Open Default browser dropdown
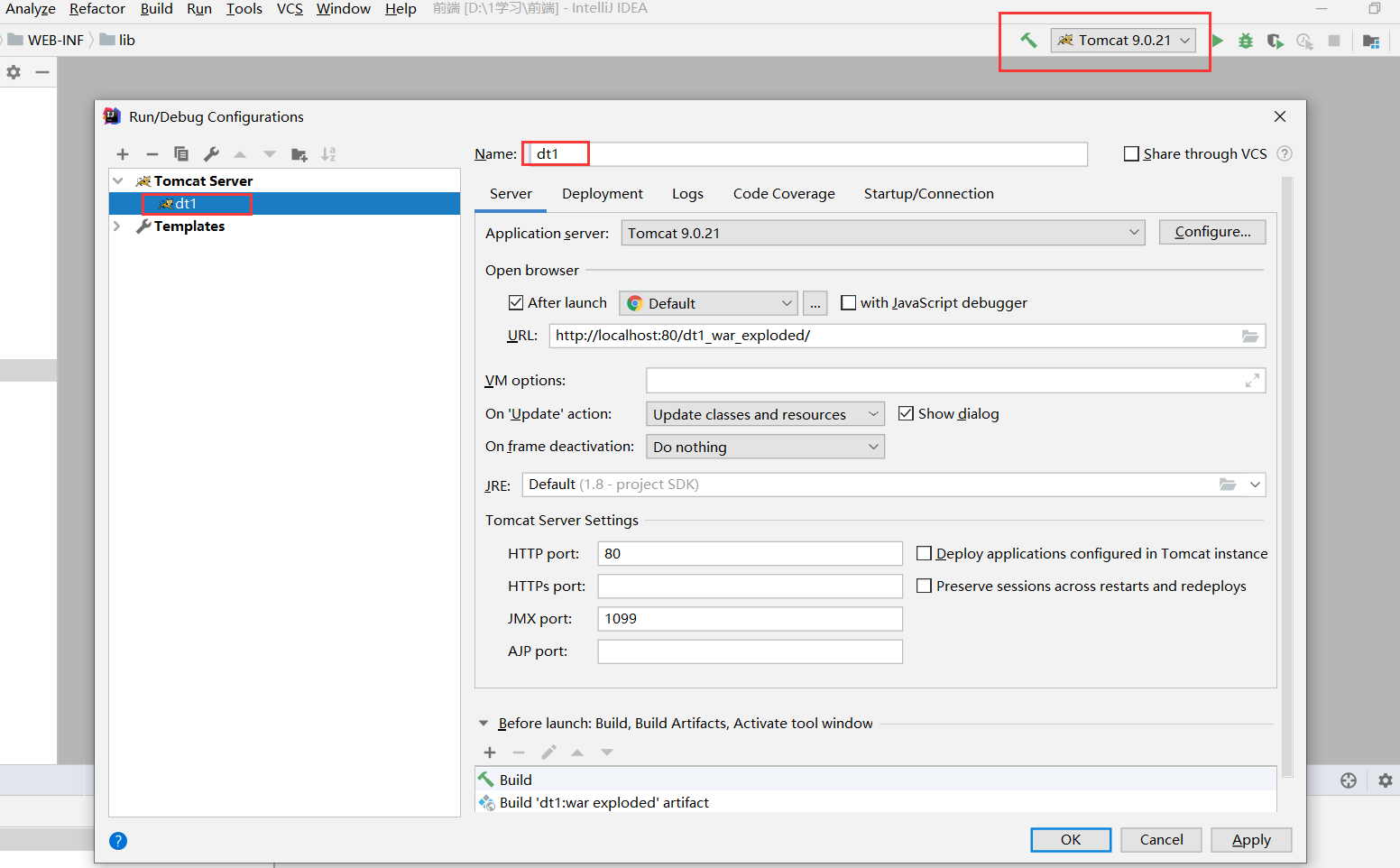The width and height of the screenshot is (1400, 868). click(x=709, y=303)
